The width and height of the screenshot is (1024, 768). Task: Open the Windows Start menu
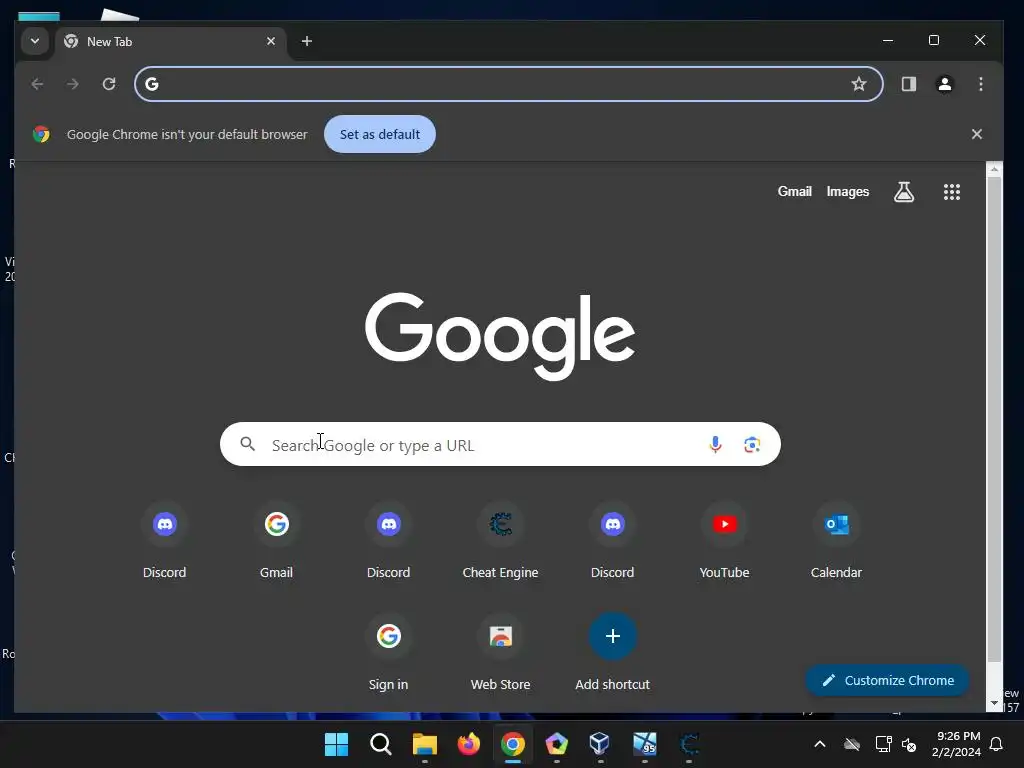[336, 744]
